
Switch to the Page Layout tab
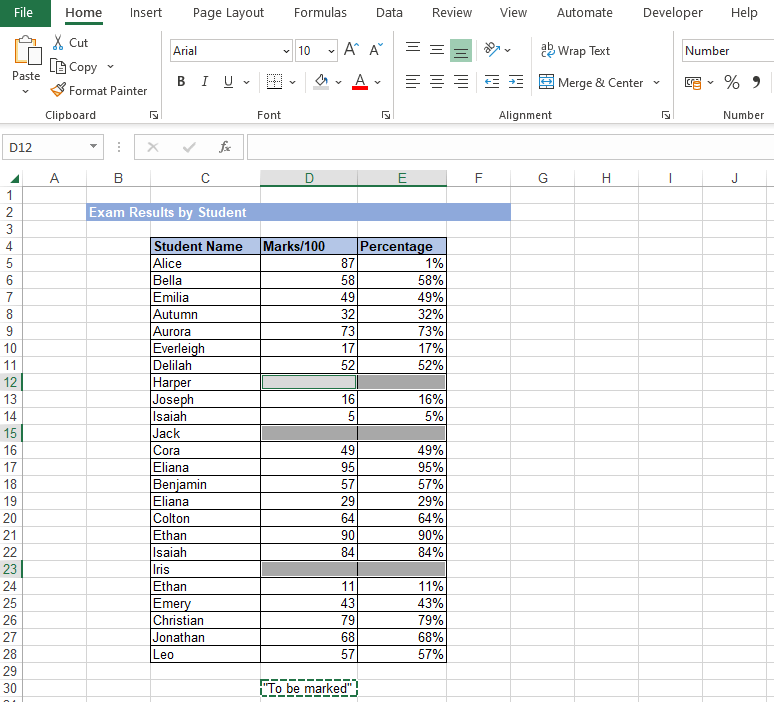tap(228, 13)
